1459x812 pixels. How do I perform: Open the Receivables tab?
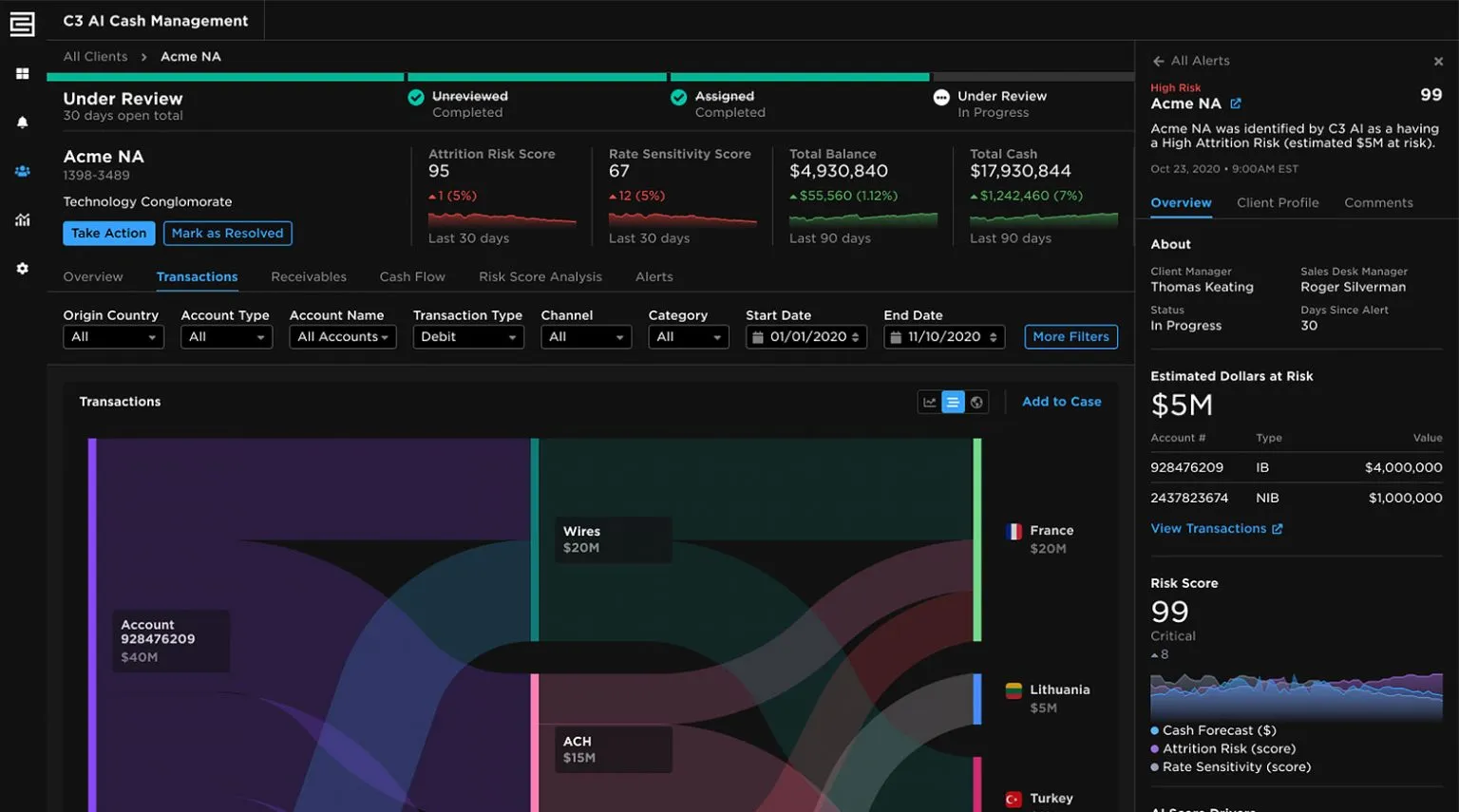click(309, 277)
